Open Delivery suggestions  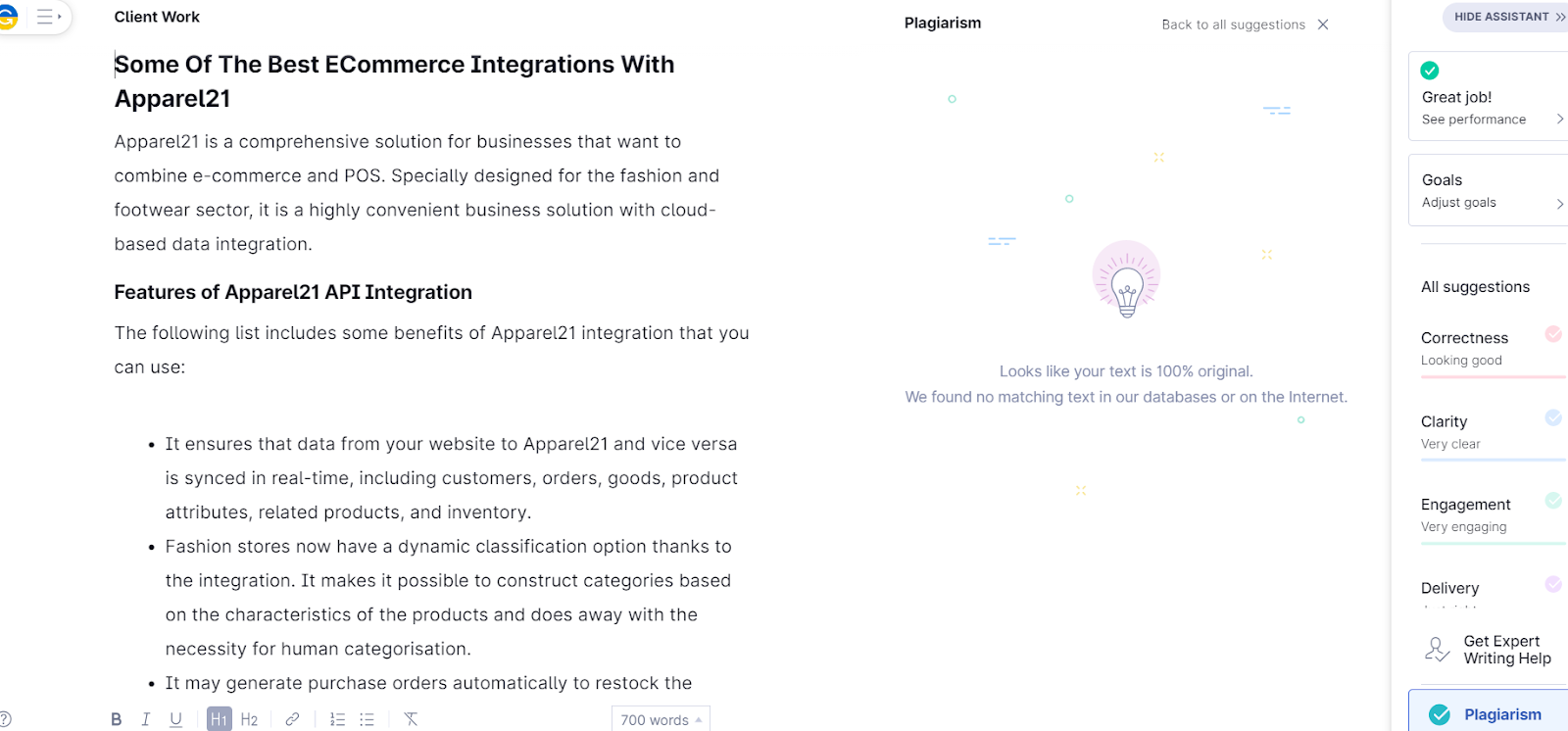[1492, 589]
